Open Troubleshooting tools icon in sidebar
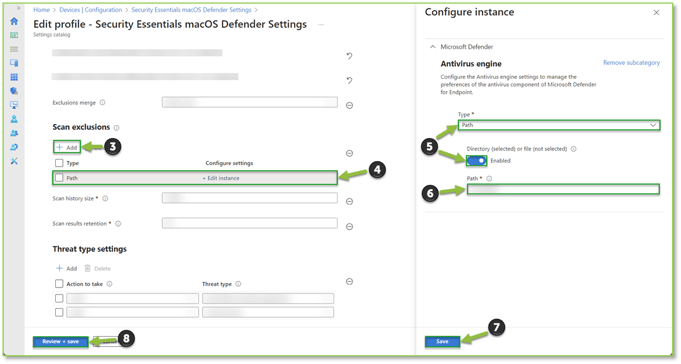 coord(14,161)
